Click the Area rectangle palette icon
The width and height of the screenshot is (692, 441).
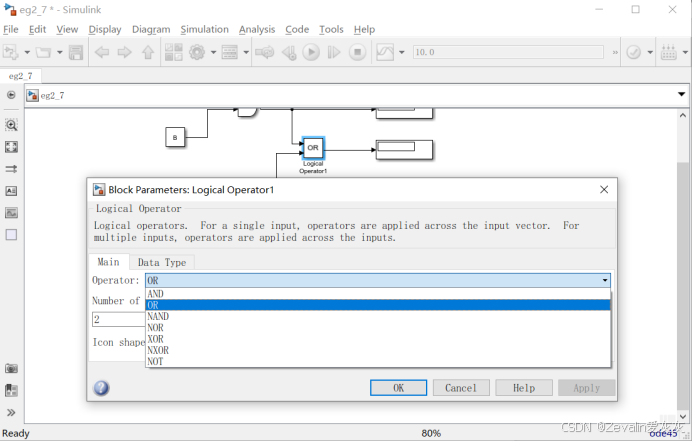pyautogui.click(x=11, y=234)
